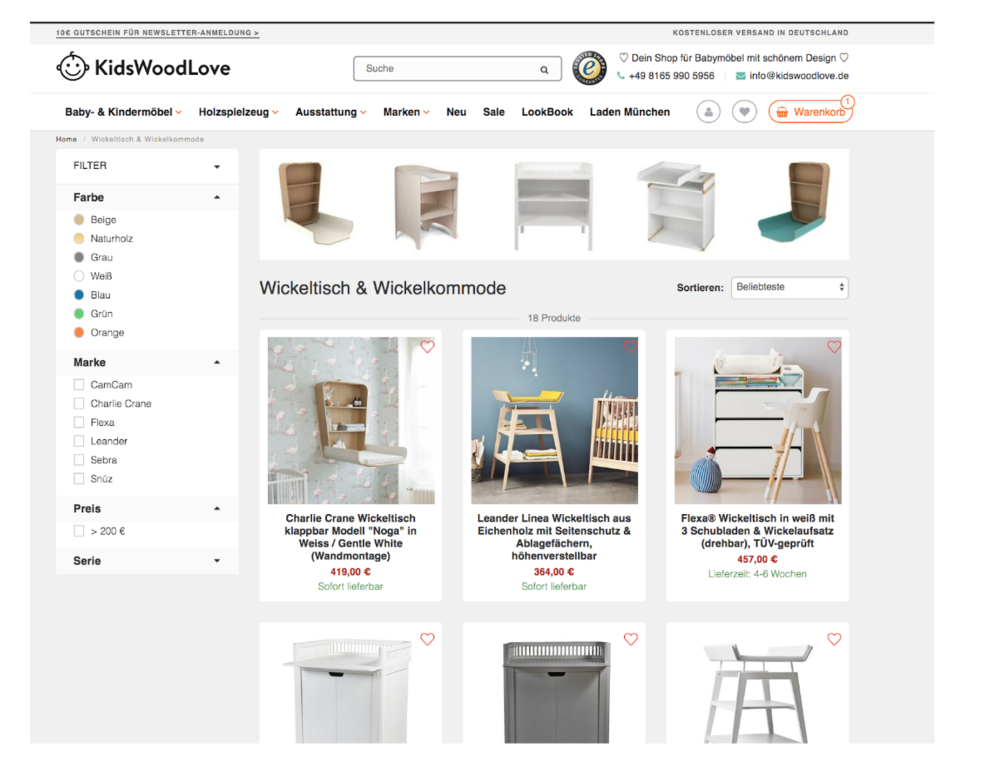The height and width of the screenshot is (777, 1000).
Task: Click the Trusted Shops badge
Action: [x=589, y=68]
